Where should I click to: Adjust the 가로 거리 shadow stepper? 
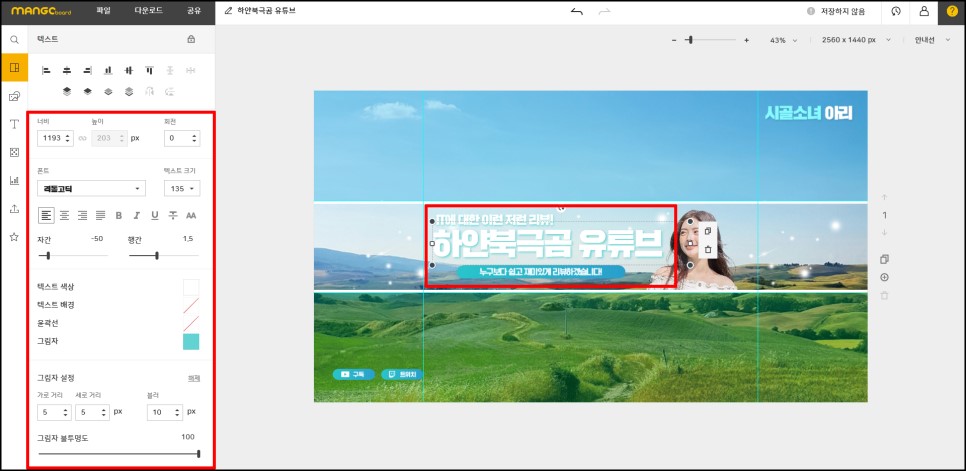coord(65,412)
